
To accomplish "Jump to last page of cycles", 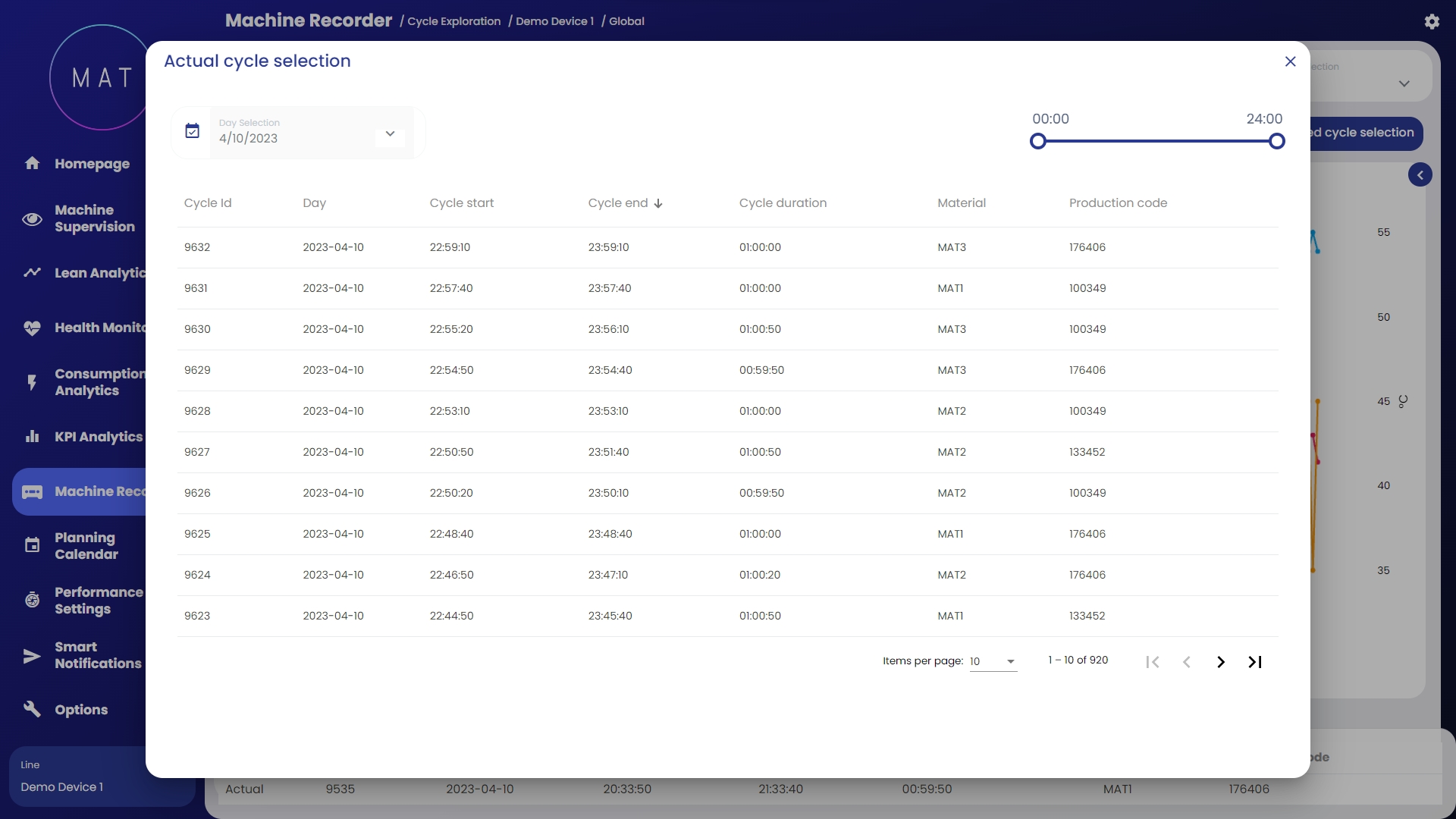I will tap(1255, 662).
